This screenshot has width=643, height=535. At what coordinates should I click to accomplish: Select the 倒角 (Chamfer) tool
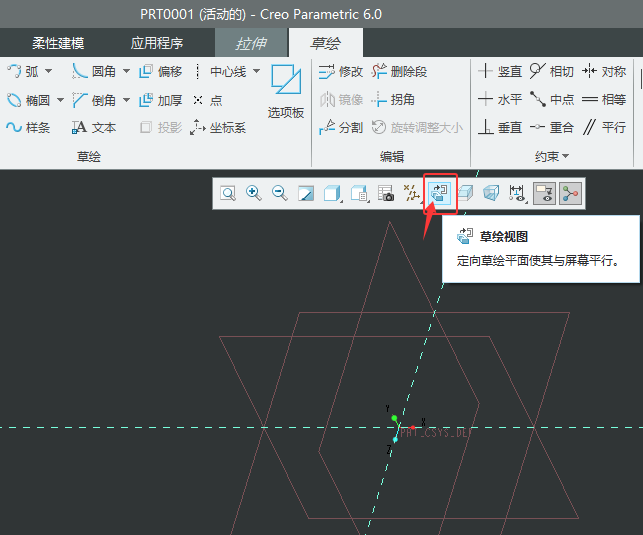pos(94,100)
